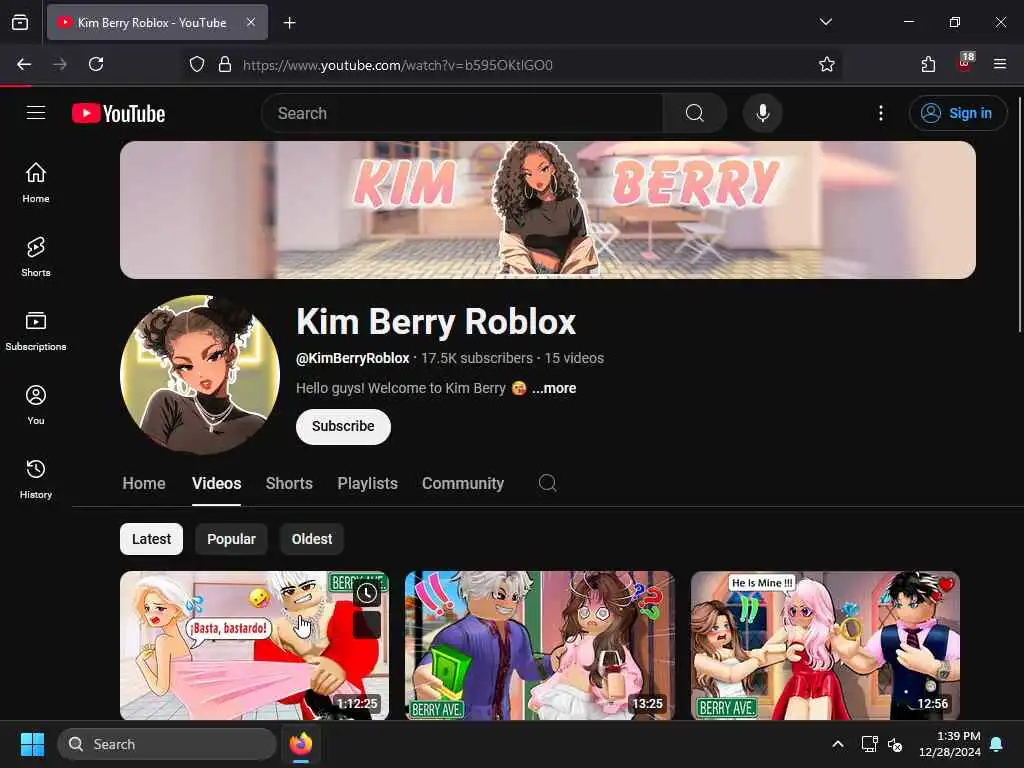Open the You section in sidebar

[x=36, y=405]
